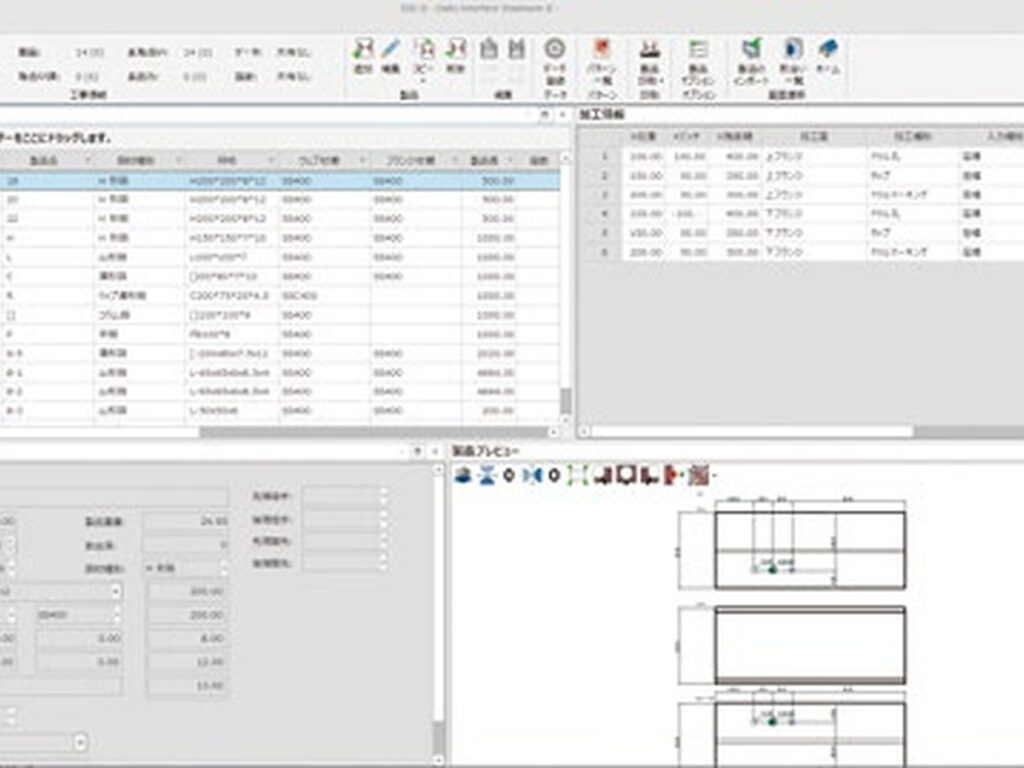Image resolution: width=1024 pixels, height=768 pixels.
Task: Click the SSC400 web material cell
Action: [325, 295]
